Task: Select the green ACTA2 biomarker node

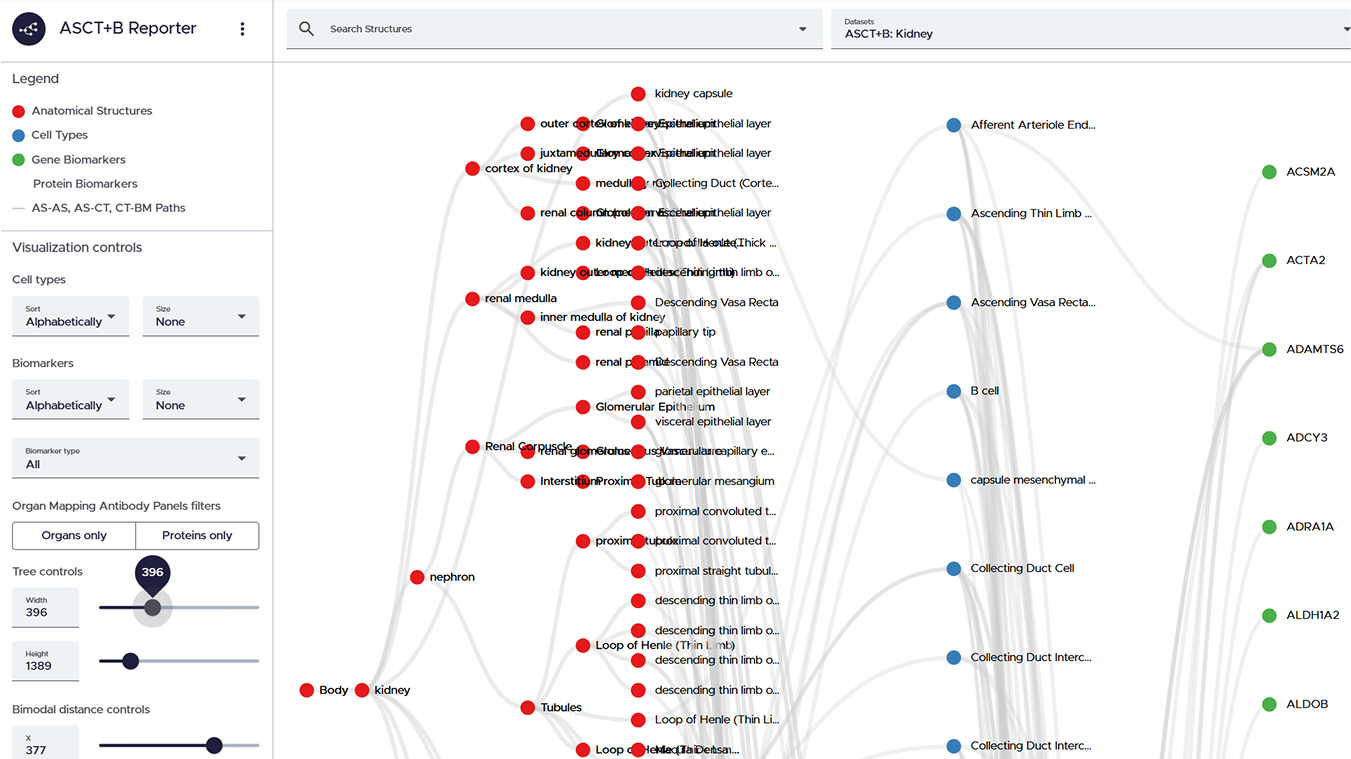Action: [x=1269, y=260]
